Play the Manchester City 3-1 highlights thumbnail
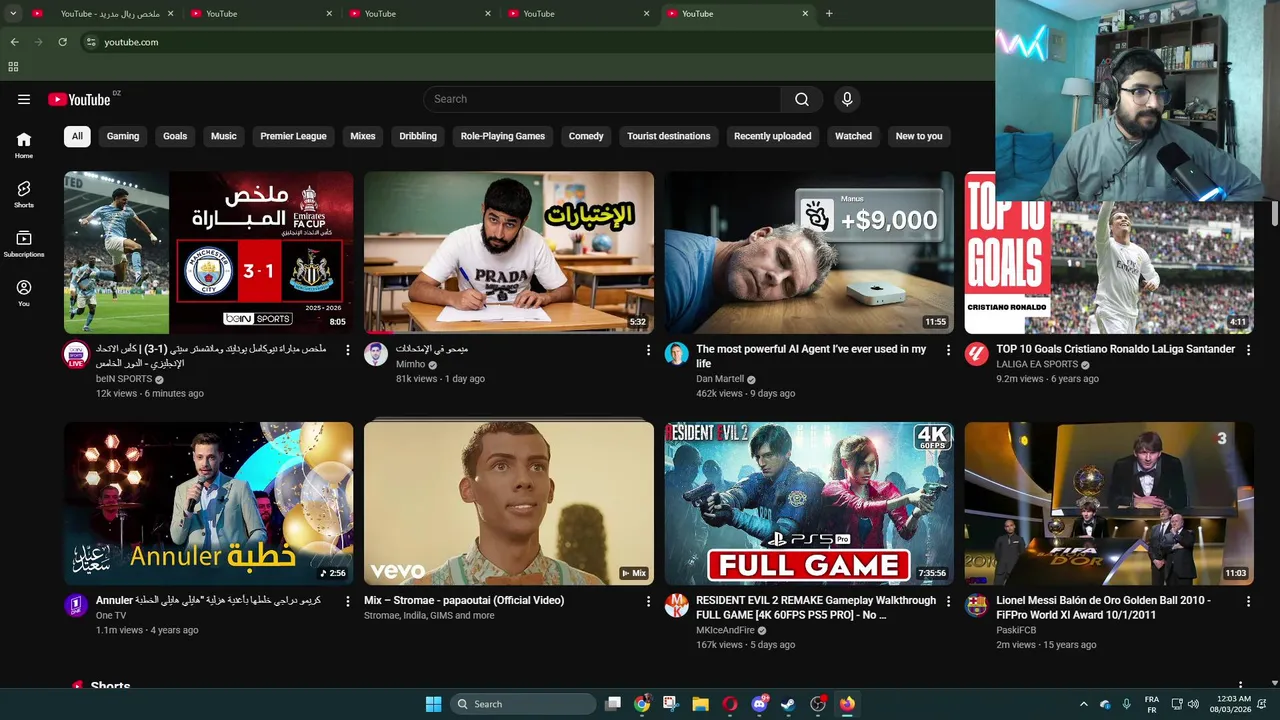 pos(208,252)
